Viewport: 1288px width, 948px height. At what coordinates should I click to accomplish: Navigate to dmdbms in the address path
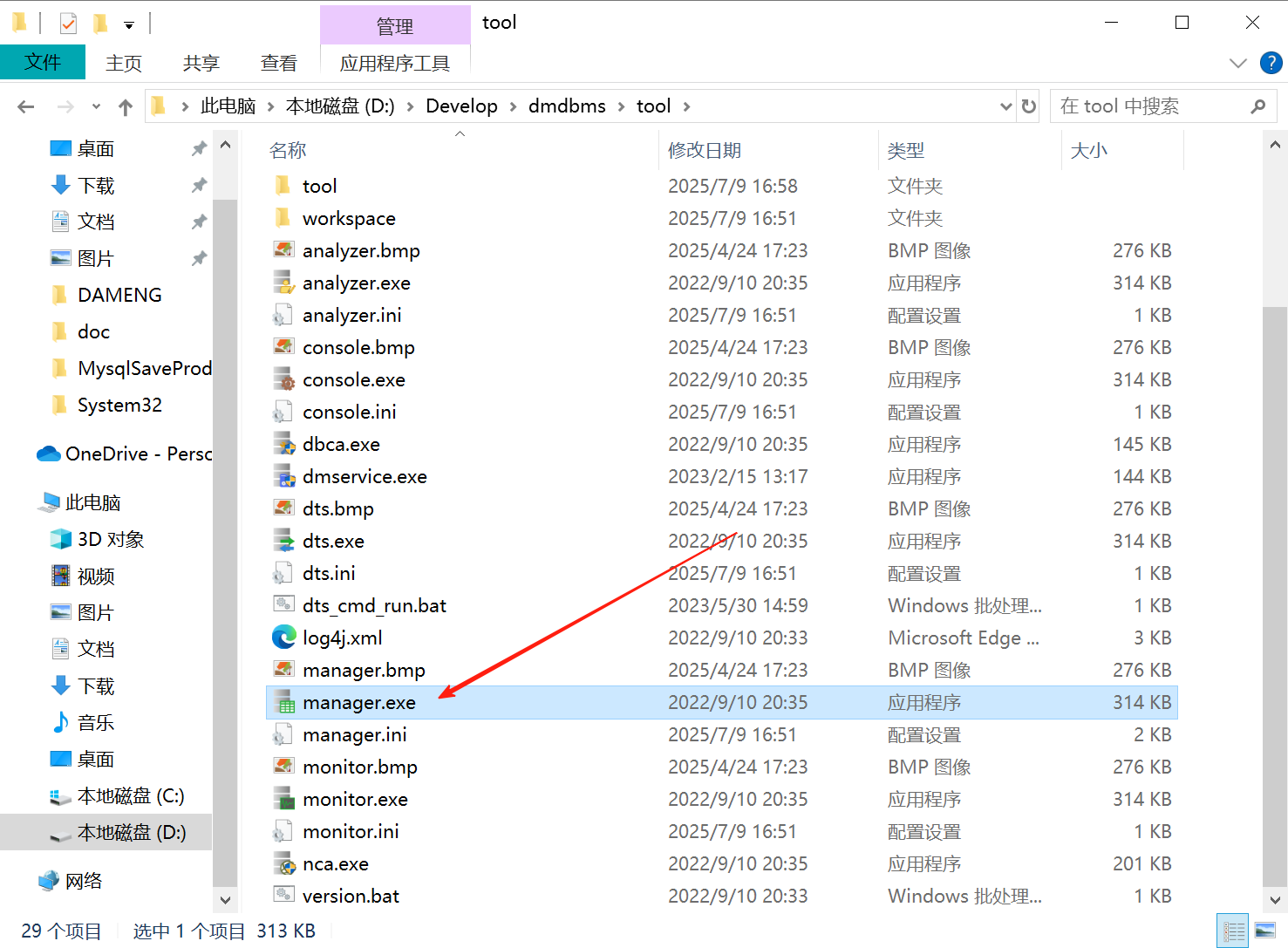[x=567, y=106]
